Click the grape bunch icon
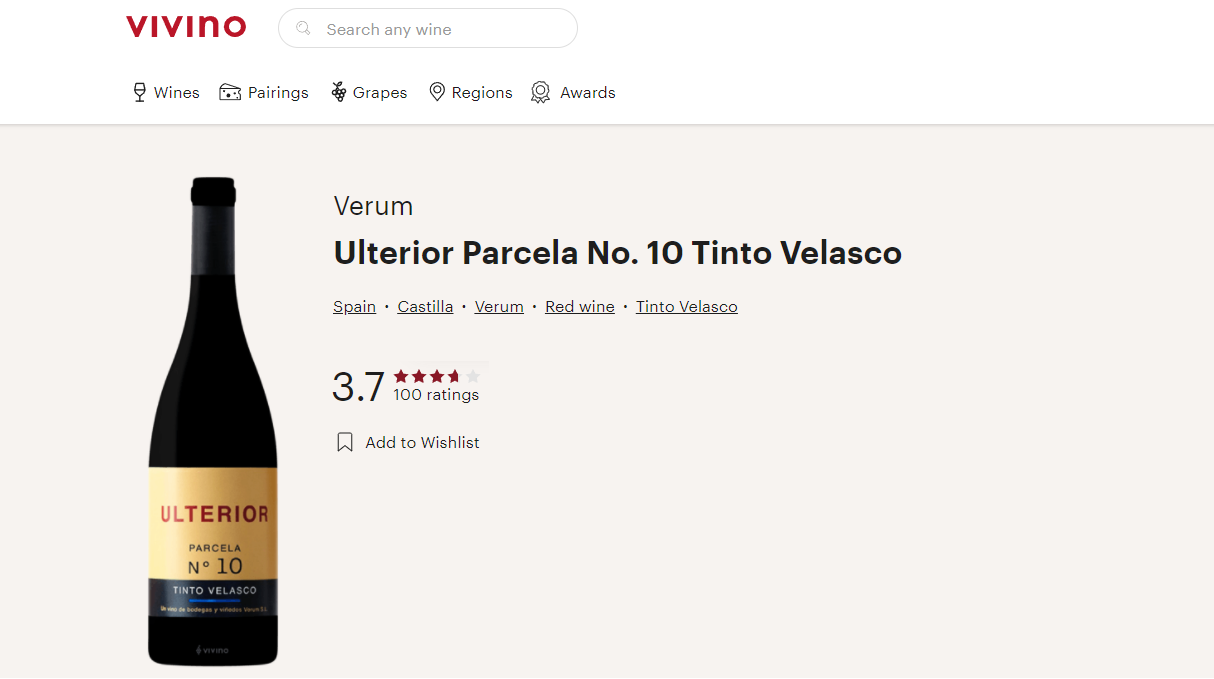The width and height of the screenshot is (1214, 679). (339, 92)
